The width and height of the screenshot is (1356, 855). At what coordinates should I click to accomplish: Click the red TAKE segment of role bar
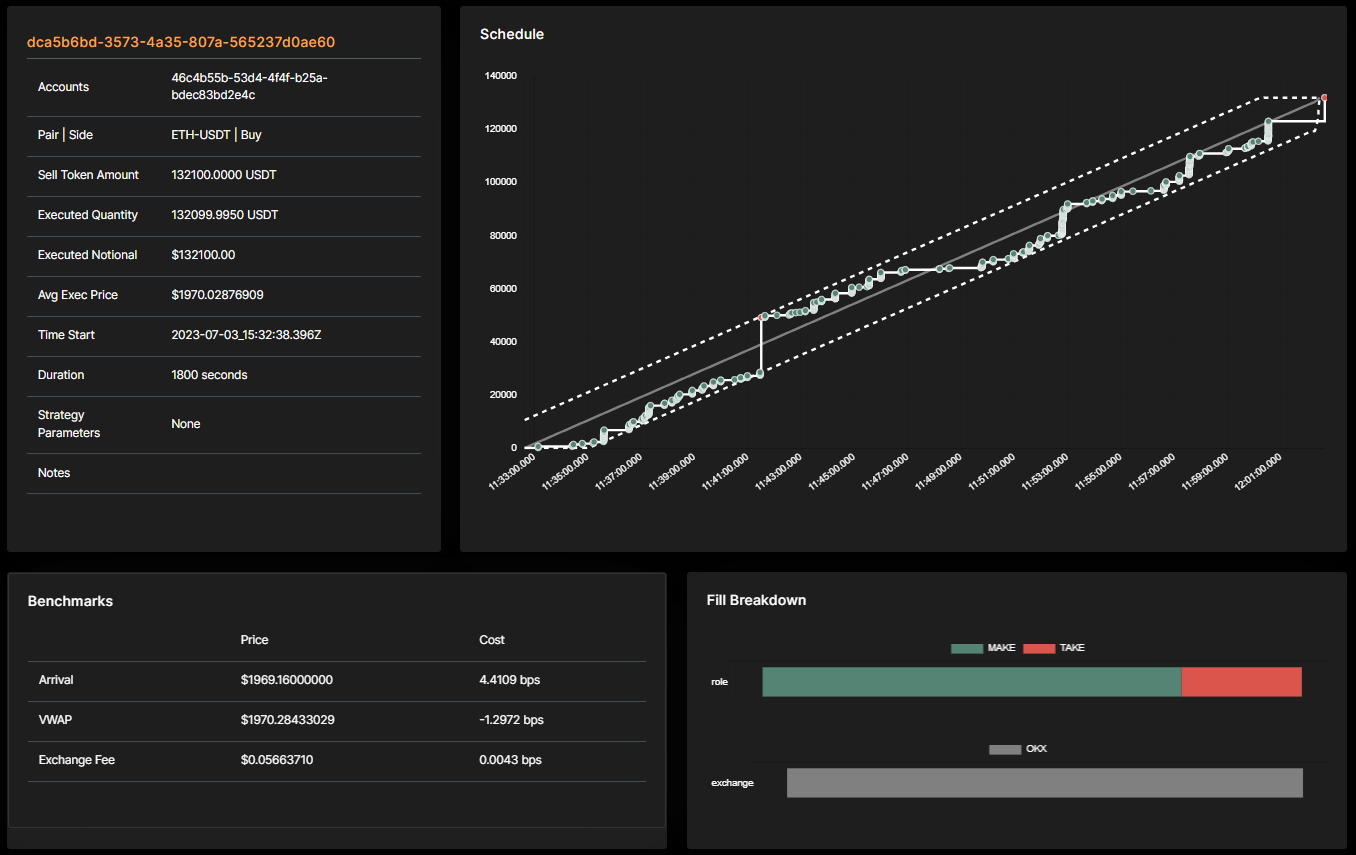(x=1241, y=682)
